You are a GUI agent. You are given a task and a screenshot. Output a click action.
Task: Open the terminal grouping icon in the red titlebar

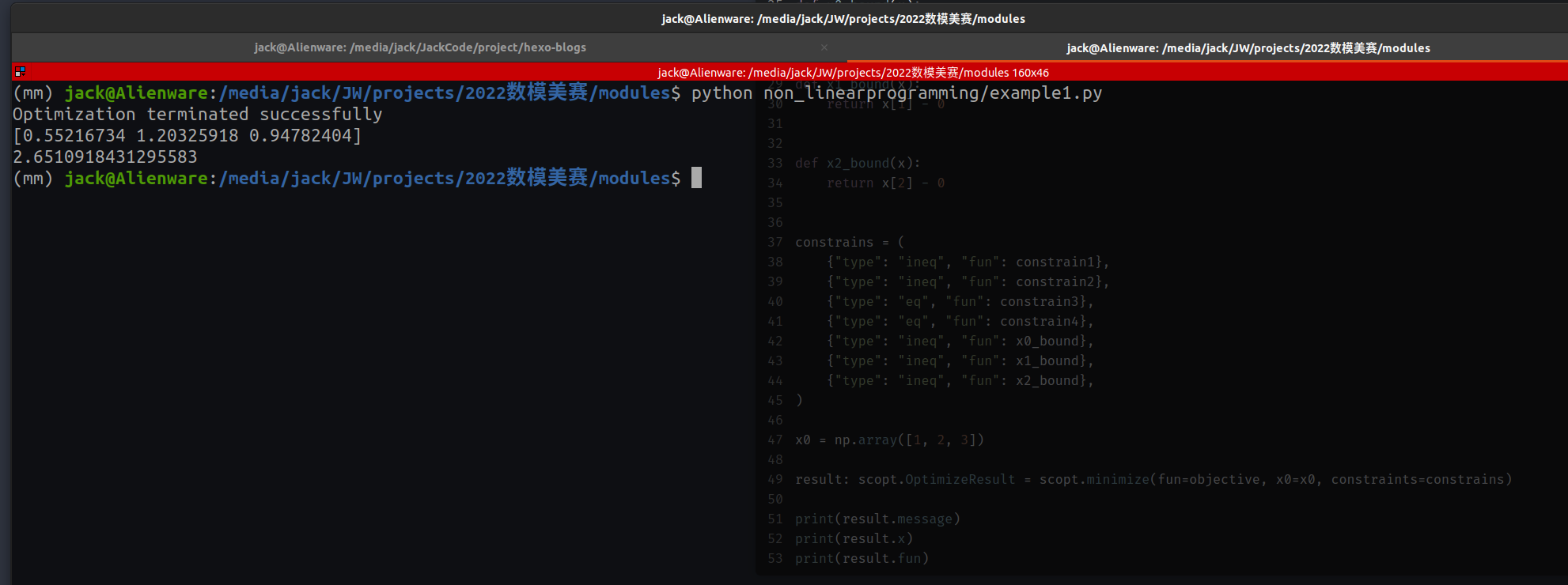pyautogui.click(x=20, y=72)
